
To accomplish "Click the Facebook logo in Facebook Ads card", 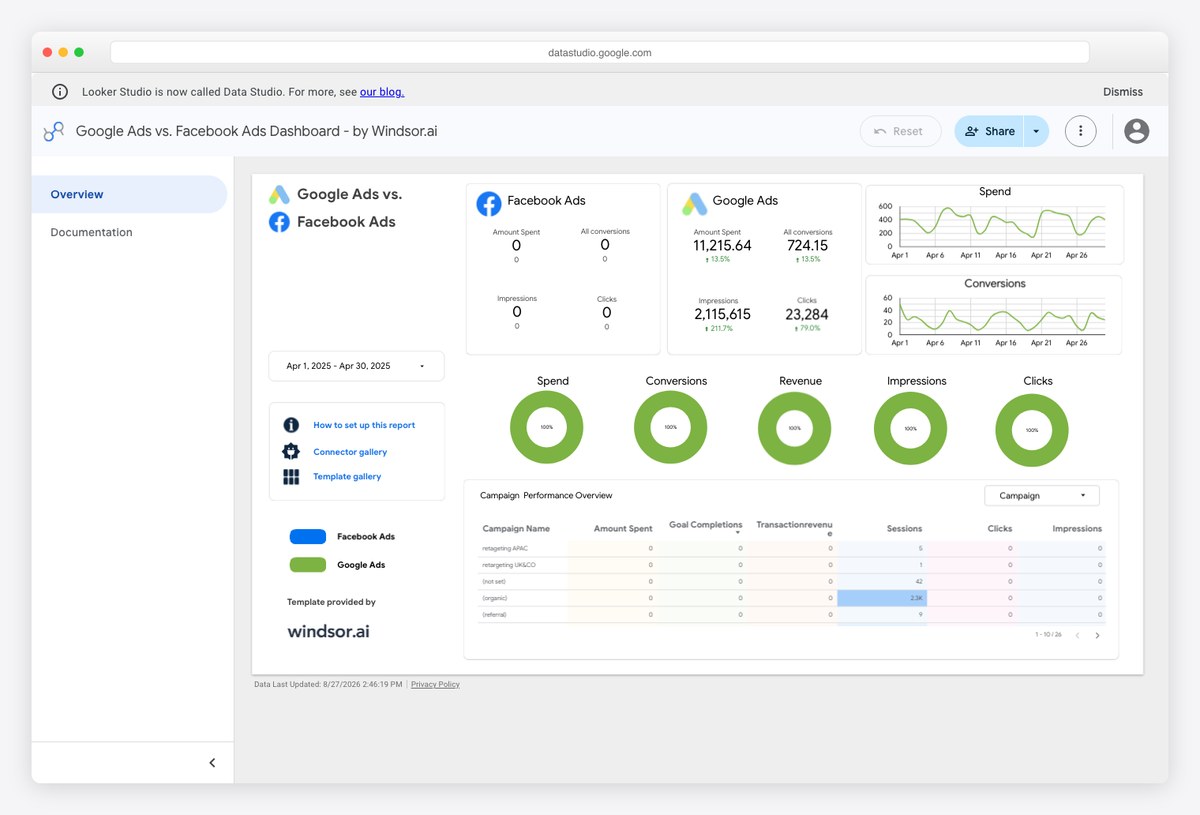I will [x=489, y=203].
